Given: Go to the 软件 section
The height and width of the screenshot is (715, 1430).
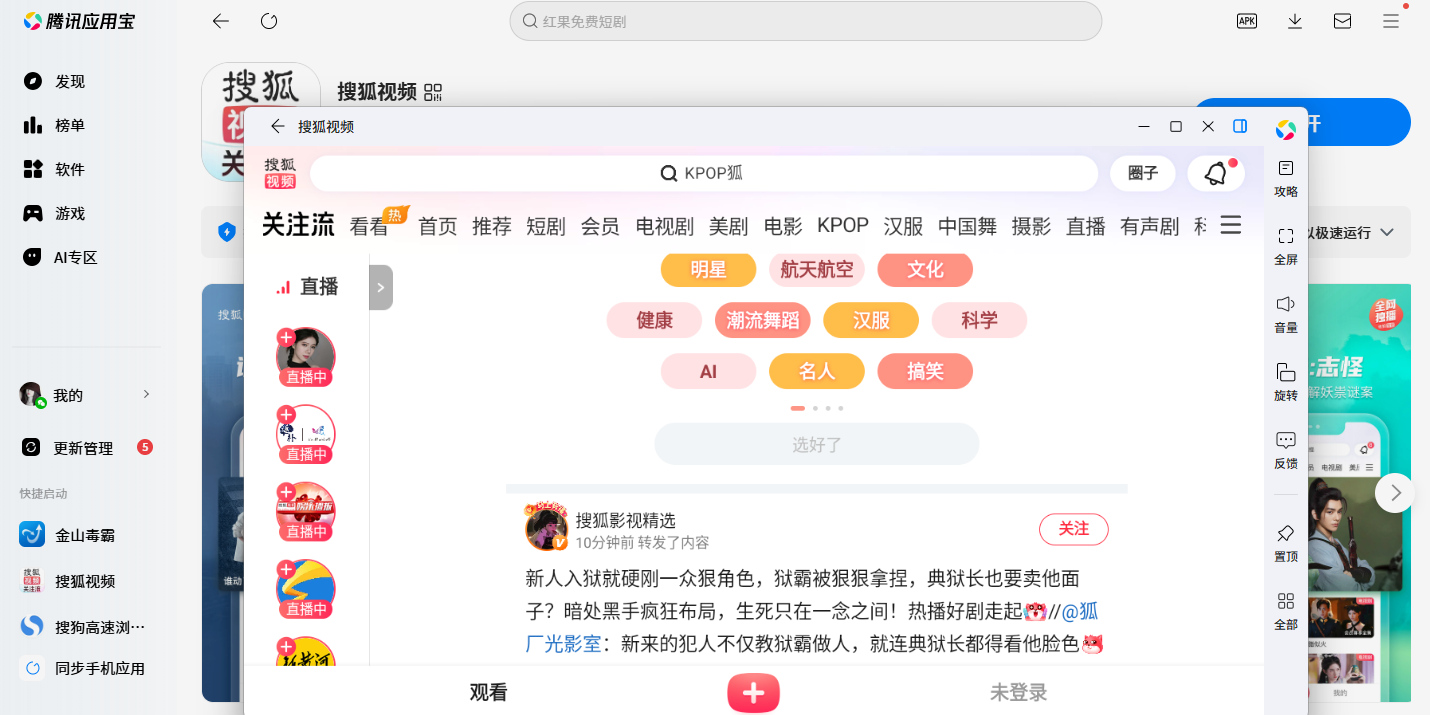Looking at the screenshot, I should point(55,169).
